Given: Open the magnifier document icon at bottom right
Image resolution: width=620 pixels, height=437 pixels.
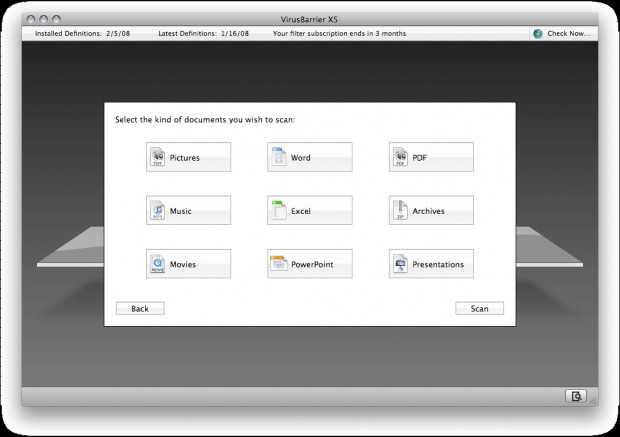Looking at the screenshot, I should [576, 396].
